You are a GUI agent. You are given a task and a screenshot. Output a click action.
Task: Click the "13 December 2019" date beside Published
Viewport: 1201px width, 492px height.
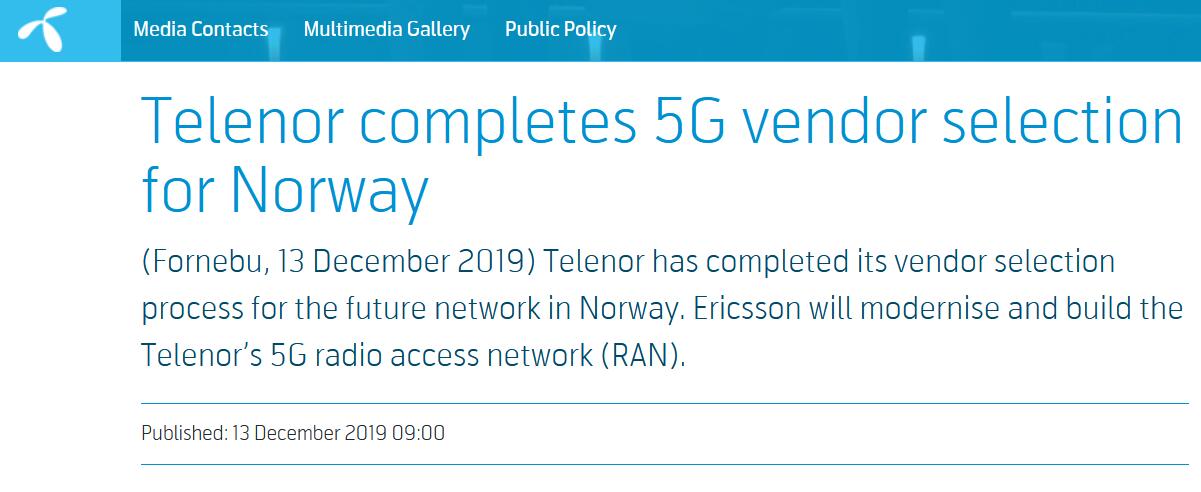click(x=312, y=433)
